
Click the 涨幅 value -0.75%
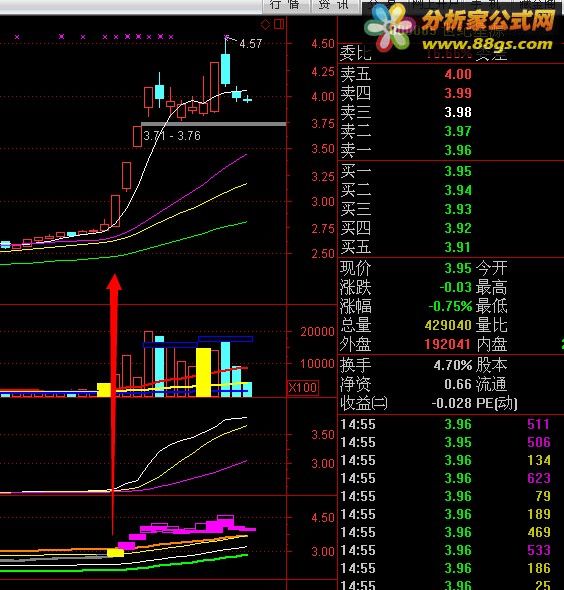click(x=450, y=306)
